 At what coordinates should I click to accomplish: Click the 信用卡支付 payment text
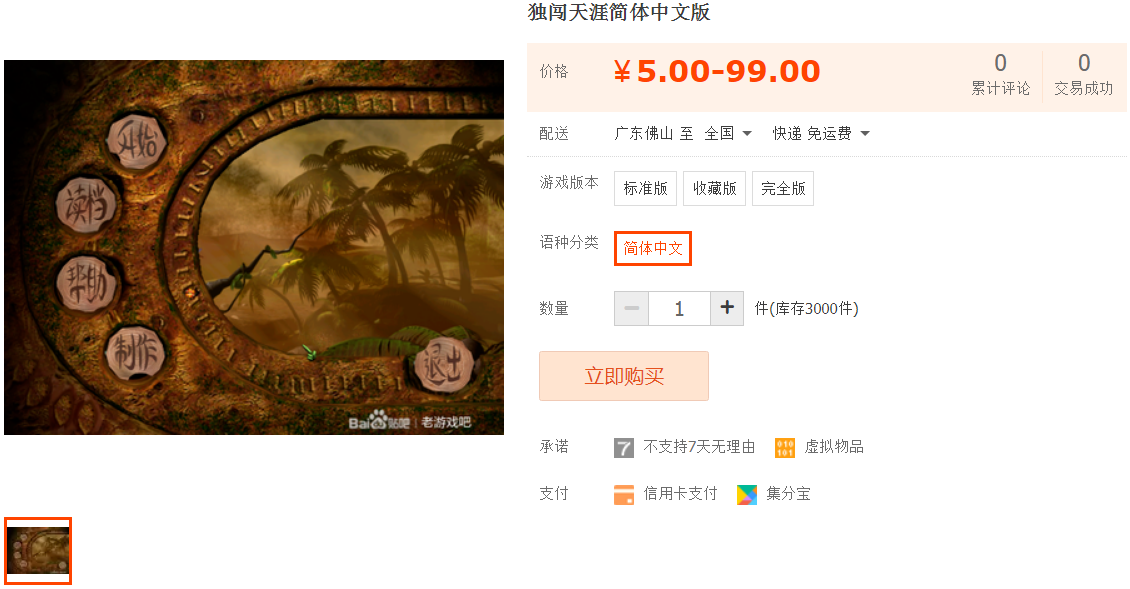pyautogui.click(x=680, y=494)
